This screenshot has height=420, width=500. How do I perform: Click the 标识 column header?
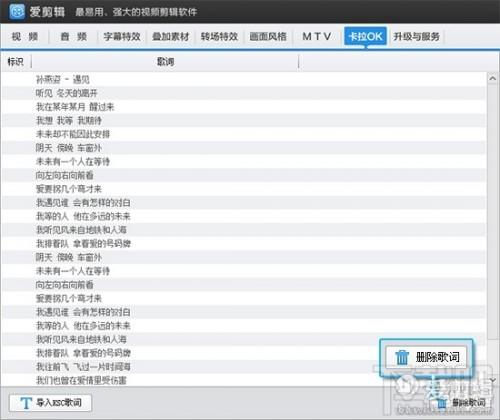(16, 62)
